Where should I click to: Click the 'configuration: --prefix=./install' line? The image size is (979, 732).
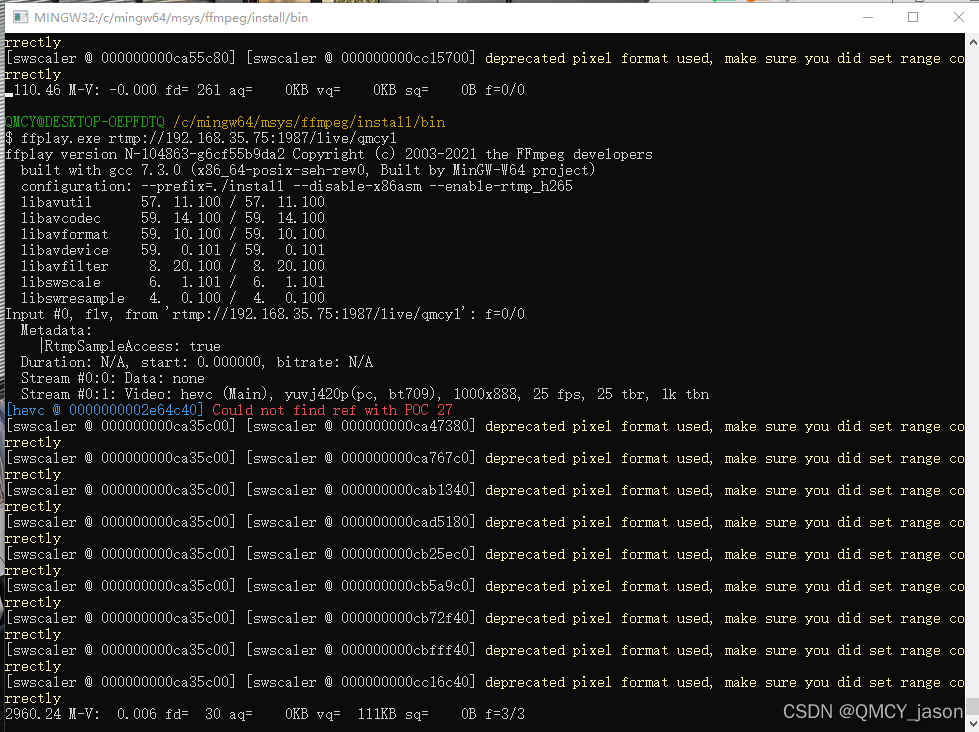click(x=297, y=186)
